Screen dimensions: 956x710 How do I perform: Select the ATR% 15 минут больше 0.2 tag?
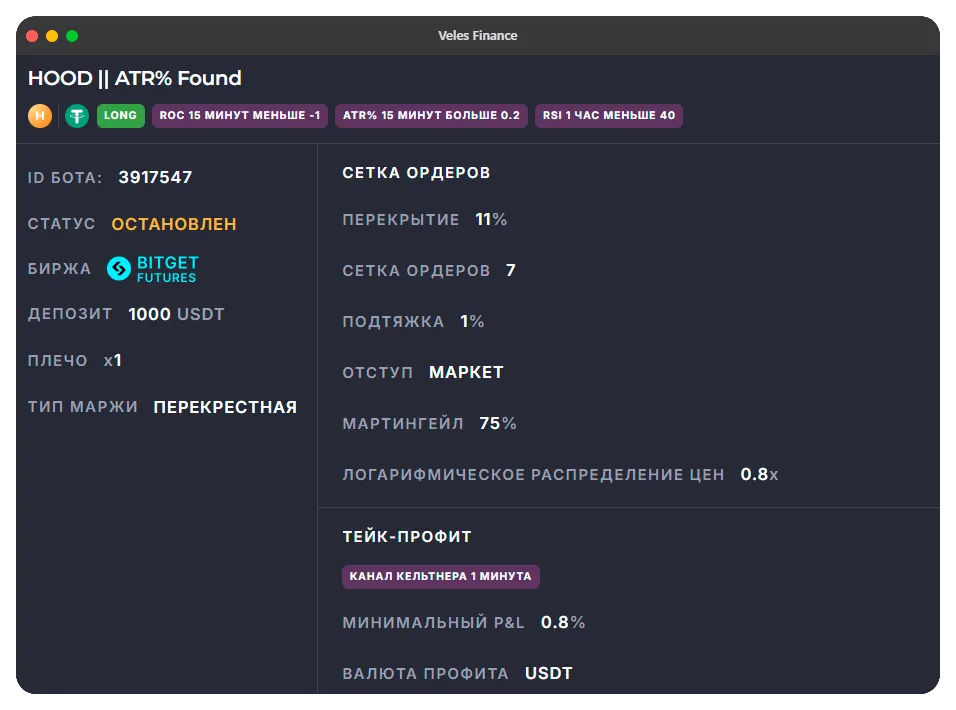tap(431, 116)
